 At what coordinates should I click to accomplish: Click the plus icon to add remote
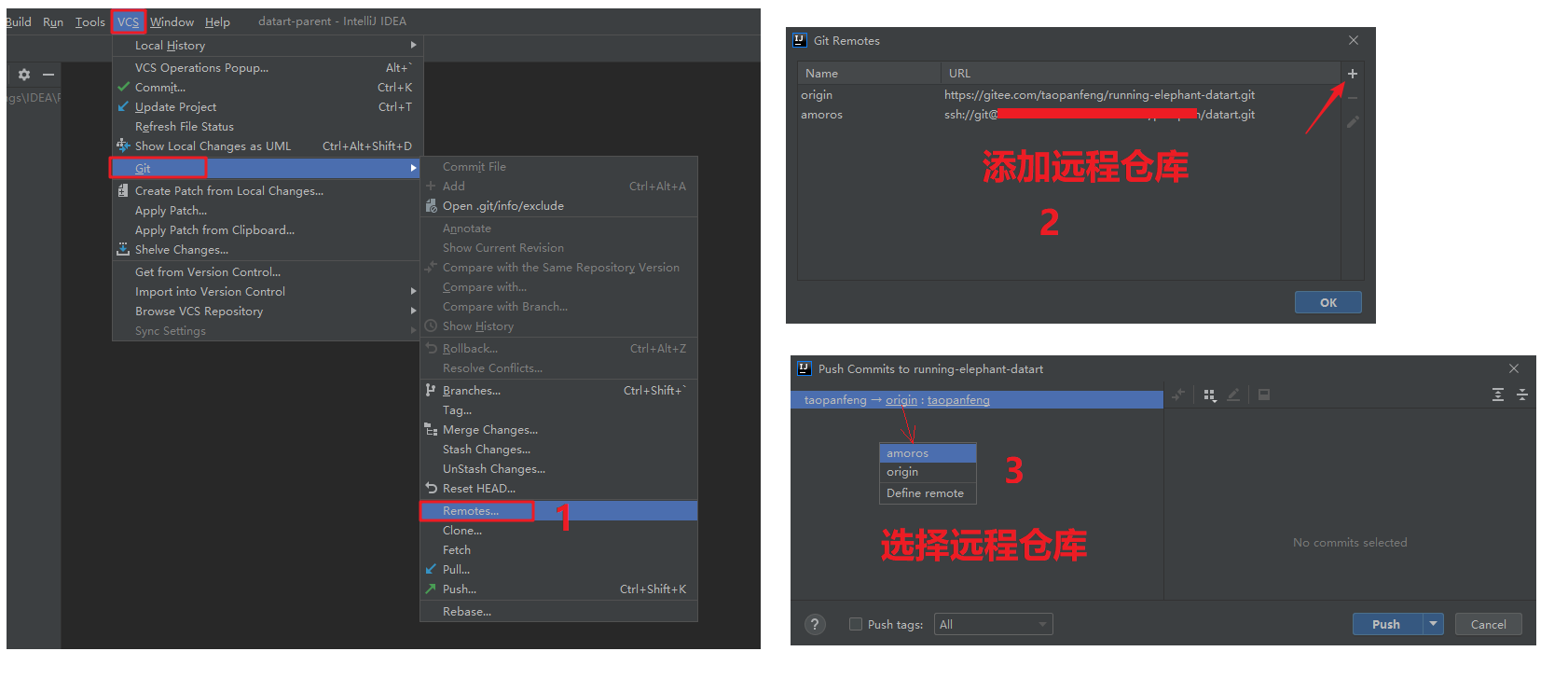click(1353, 74)
